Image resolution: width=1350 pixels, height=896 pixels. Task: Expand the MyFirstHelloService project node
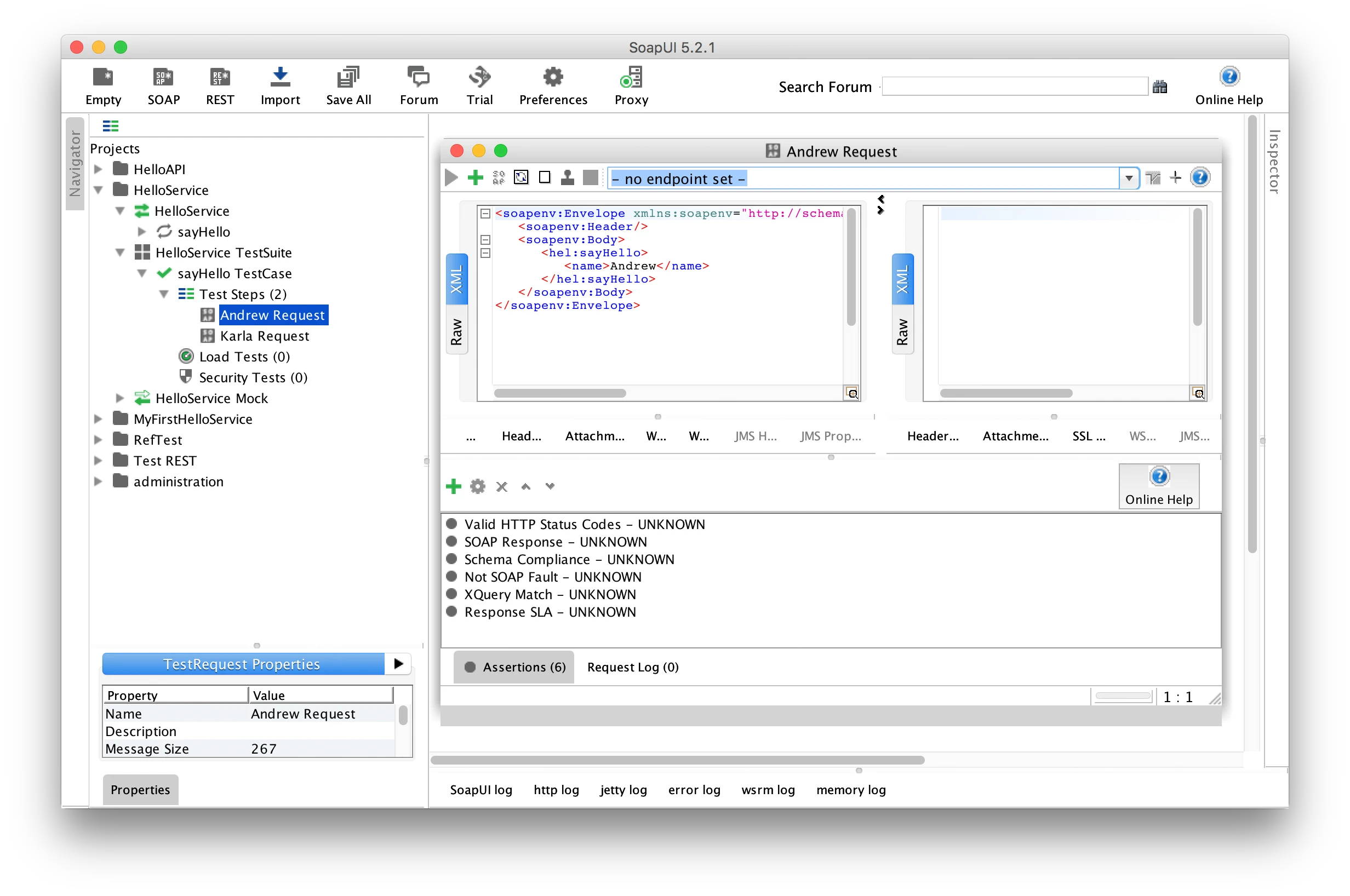98,419
